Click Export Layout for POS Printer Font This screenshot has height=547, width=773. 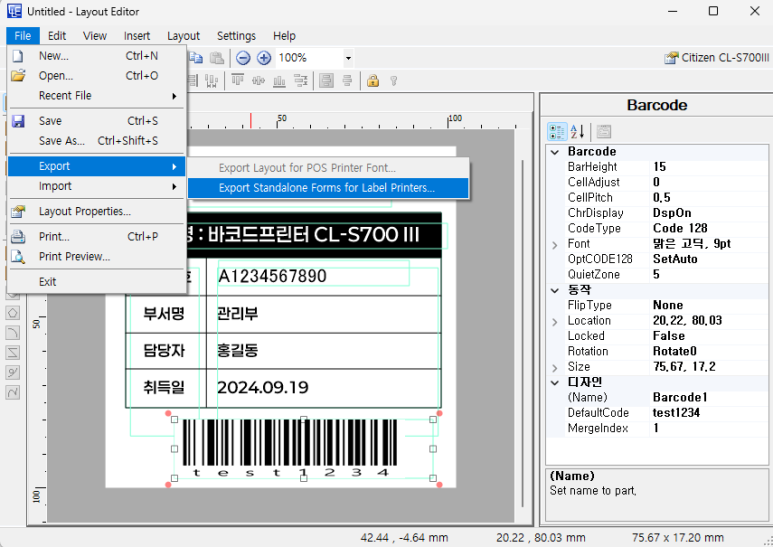point(328,168)
